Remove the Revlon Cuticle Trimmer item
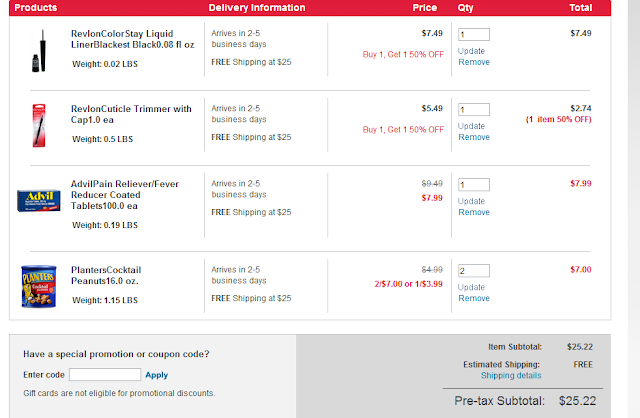Image resolution: width=640 pixels, height=418 pixels. [474, 137]
